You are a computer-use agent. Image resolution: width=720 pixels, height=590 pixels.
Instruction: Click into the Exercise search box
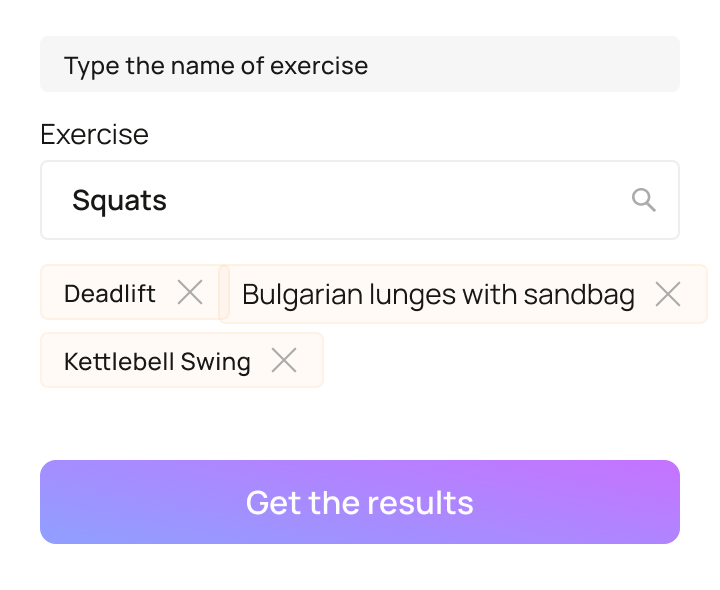point(340,200)
